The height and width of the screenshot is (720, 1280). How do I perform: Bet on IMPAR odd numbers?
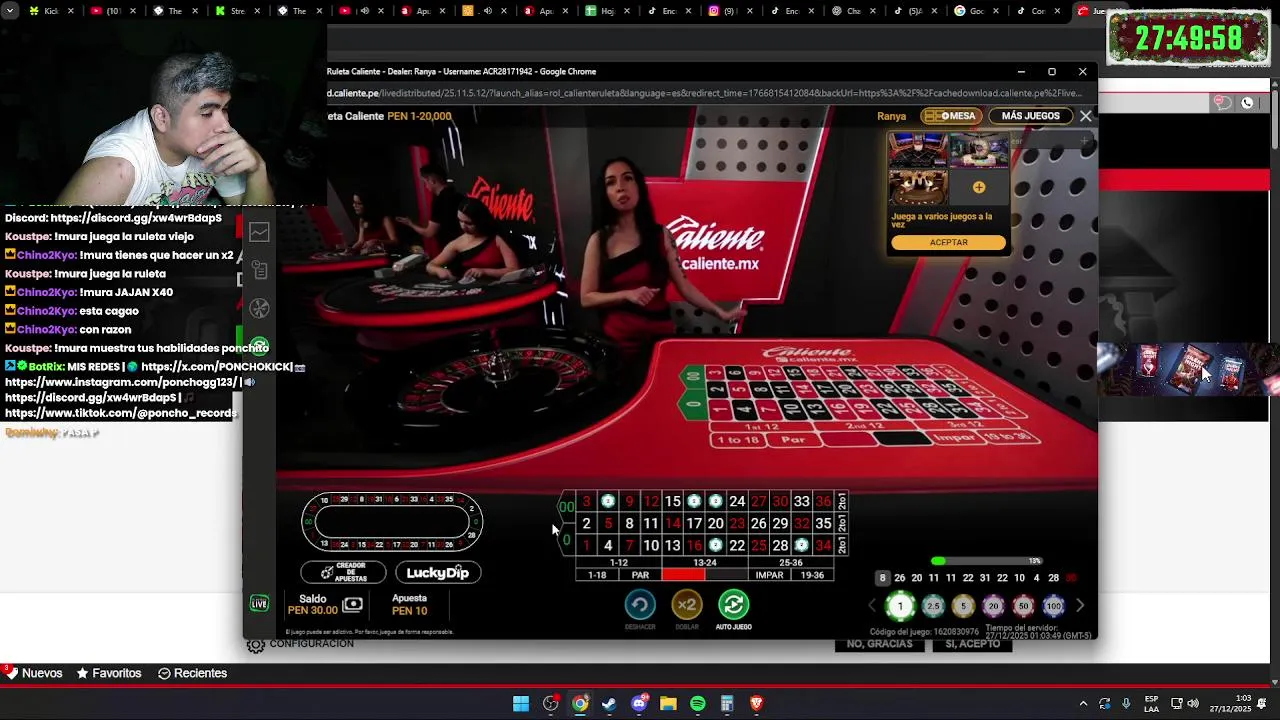[769, 575]
